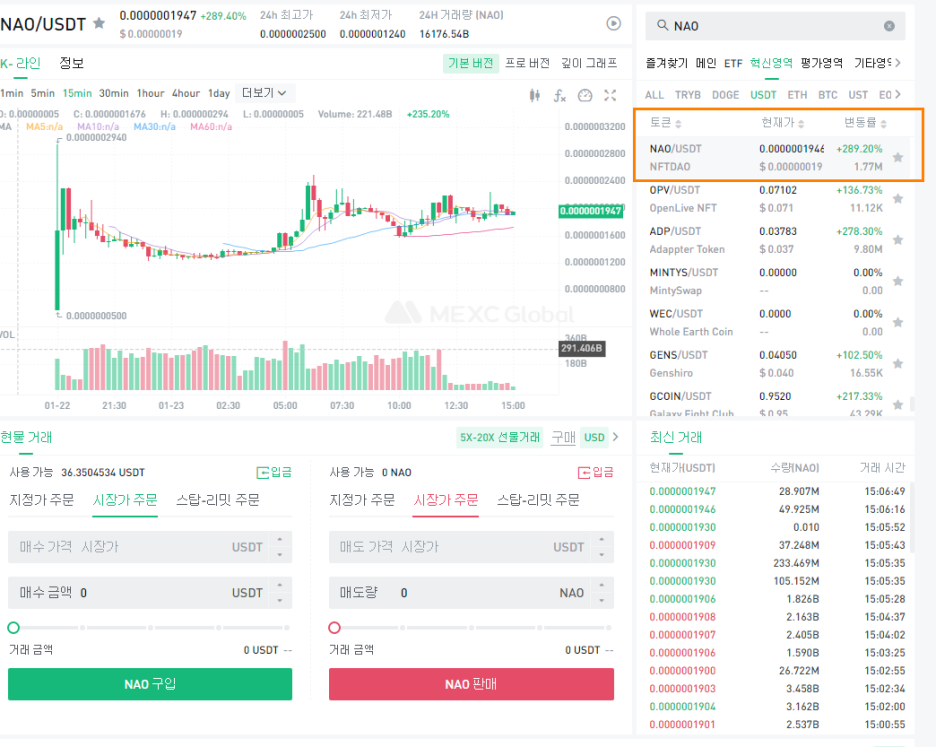This screenshot has width=936, height=747.
Task: Select the 30min timeframe
Action: [x=113, y=93]
